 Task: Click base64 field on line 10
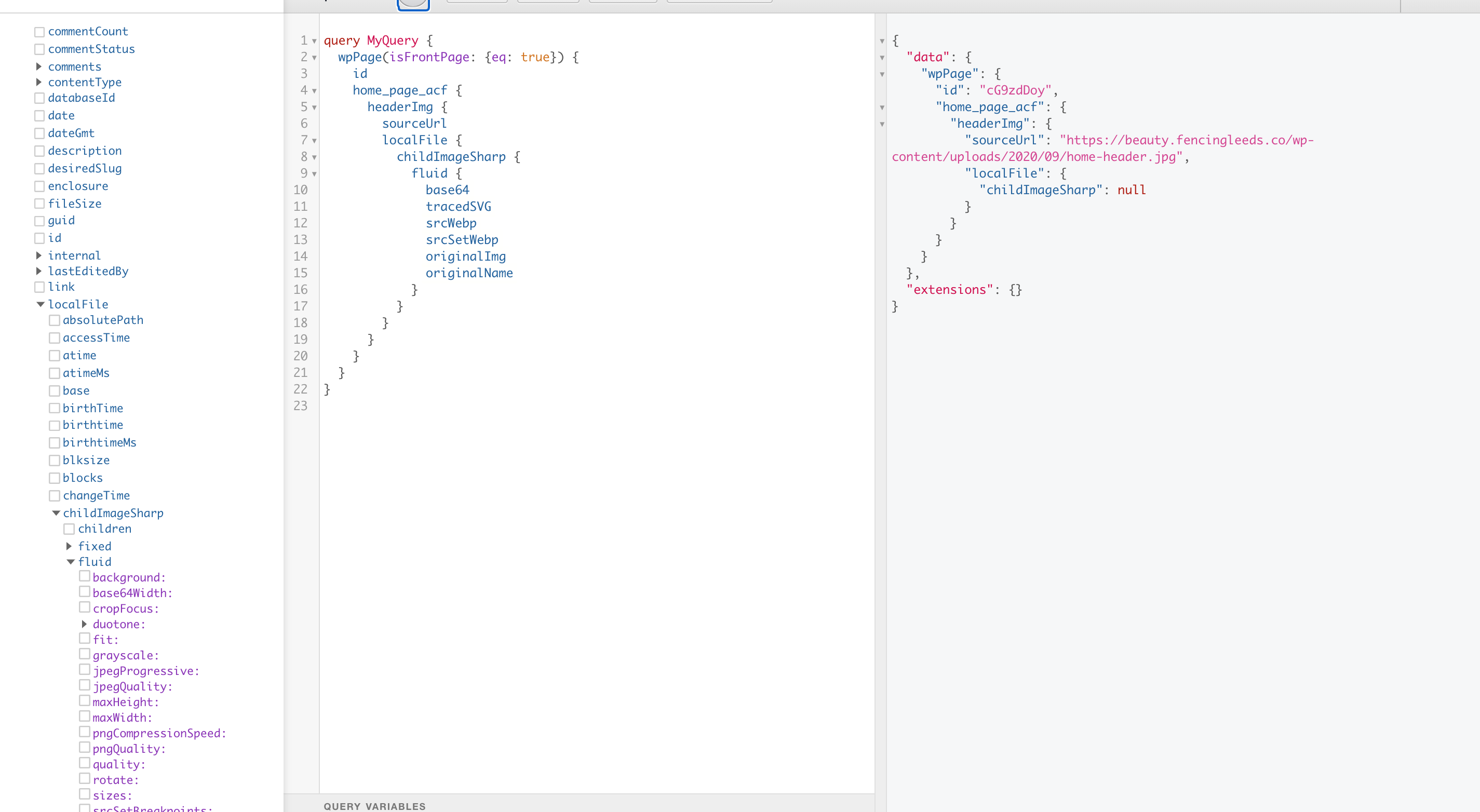tap(448, 190)
